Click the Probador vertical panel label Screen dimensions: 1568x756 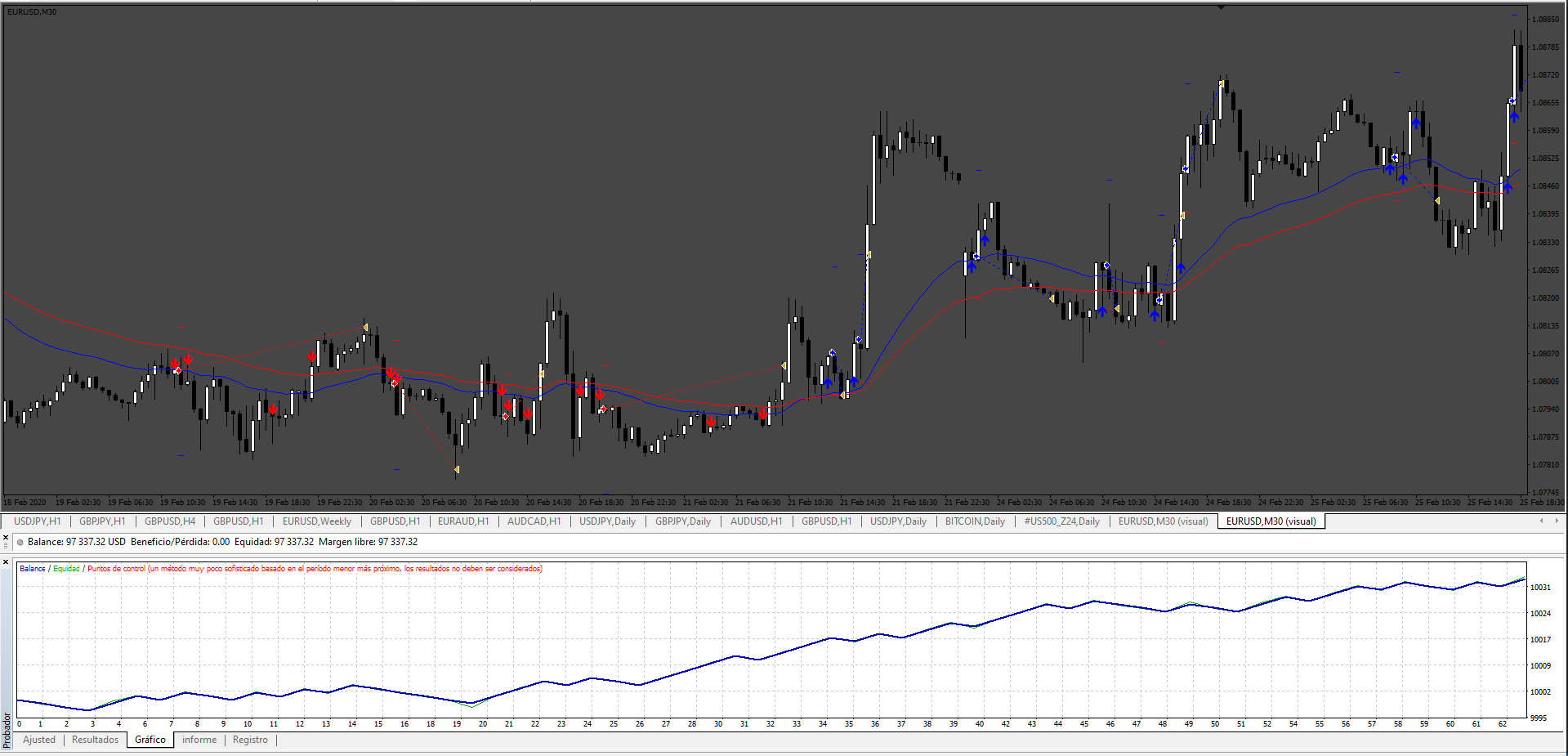(7, 730)
